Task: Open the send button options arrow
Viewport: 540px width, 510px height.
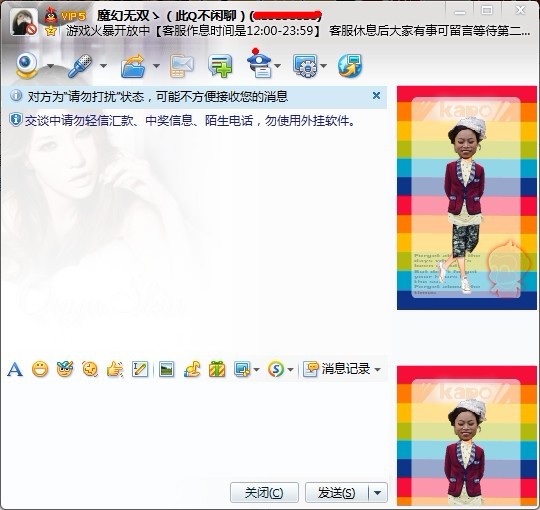Action: click(378, 493)
